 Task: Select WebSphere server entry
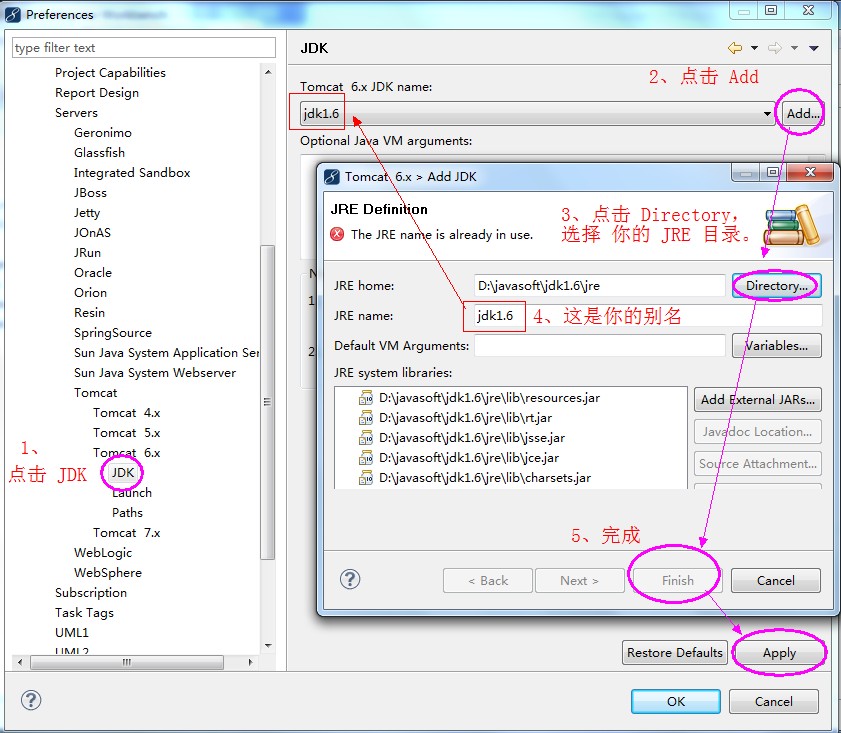[108, 573]
